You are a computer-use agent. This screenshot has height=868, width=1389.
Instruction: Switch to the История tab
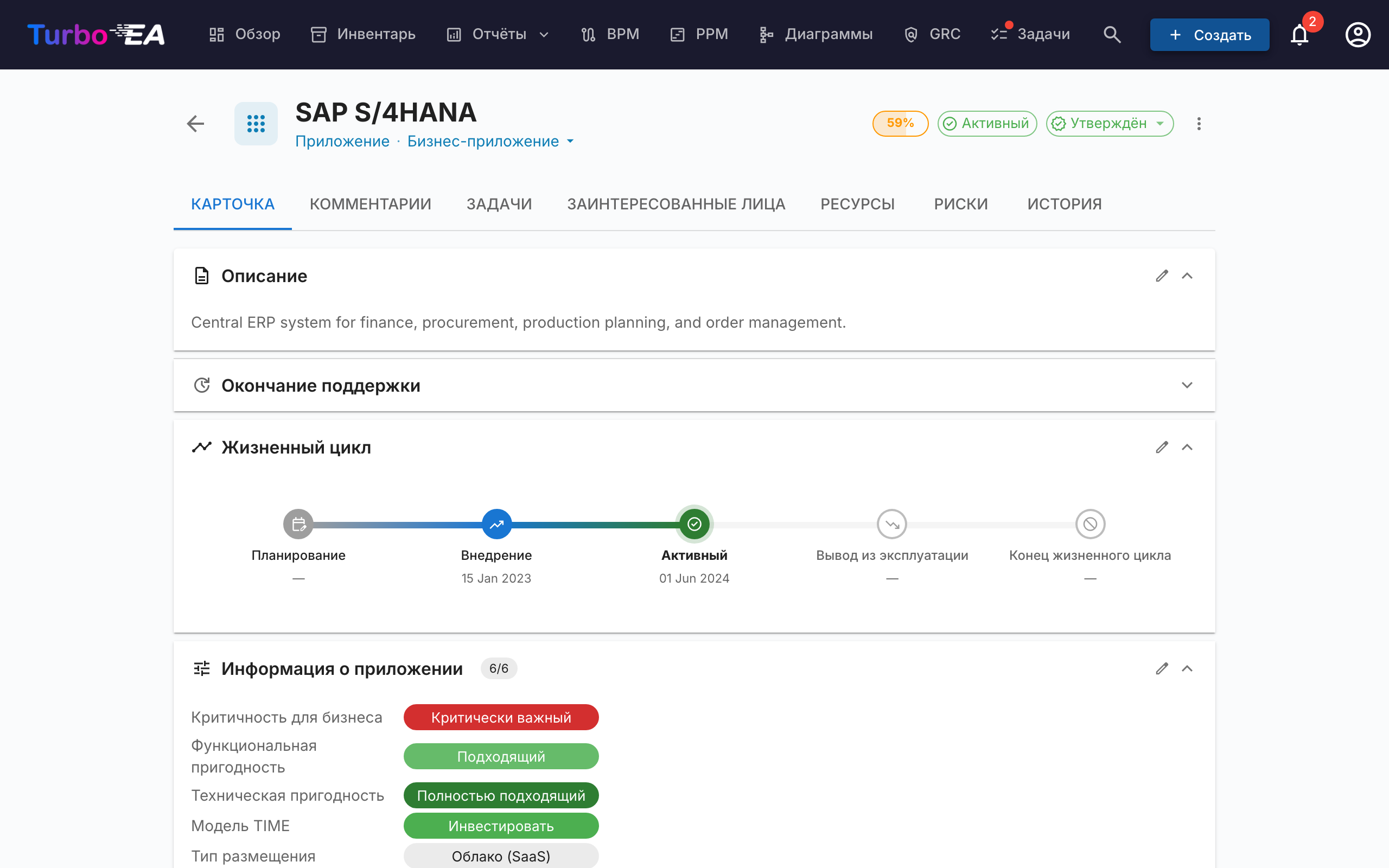[1064, 205]
